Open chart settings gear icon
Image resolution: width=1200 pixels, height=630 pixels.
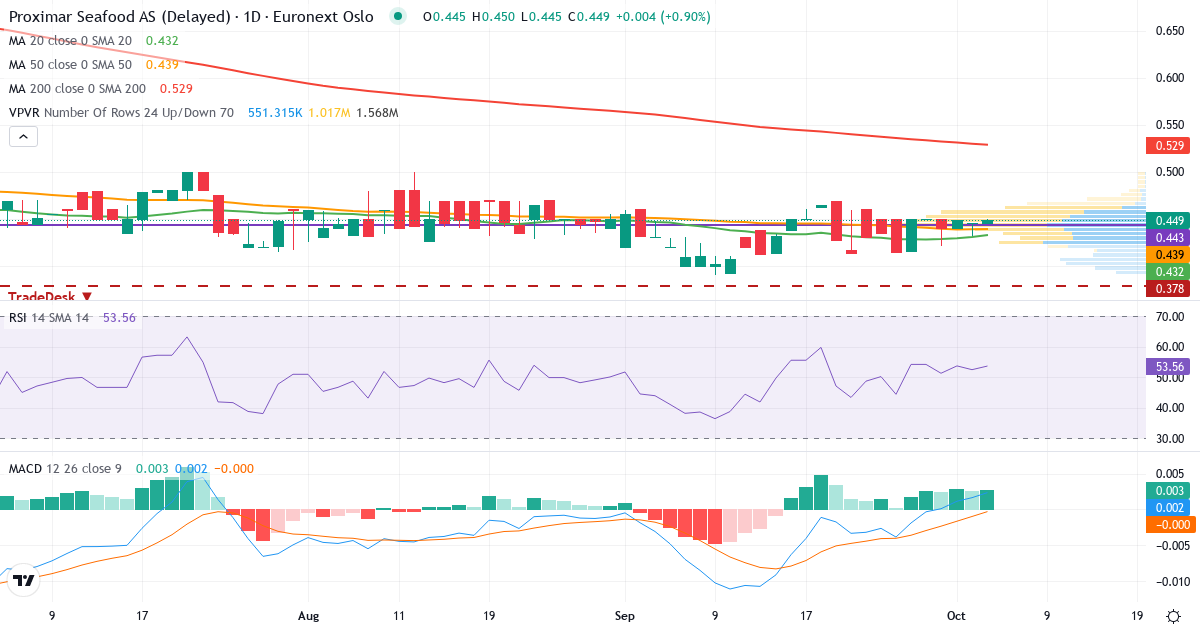tap(1172, 615)
